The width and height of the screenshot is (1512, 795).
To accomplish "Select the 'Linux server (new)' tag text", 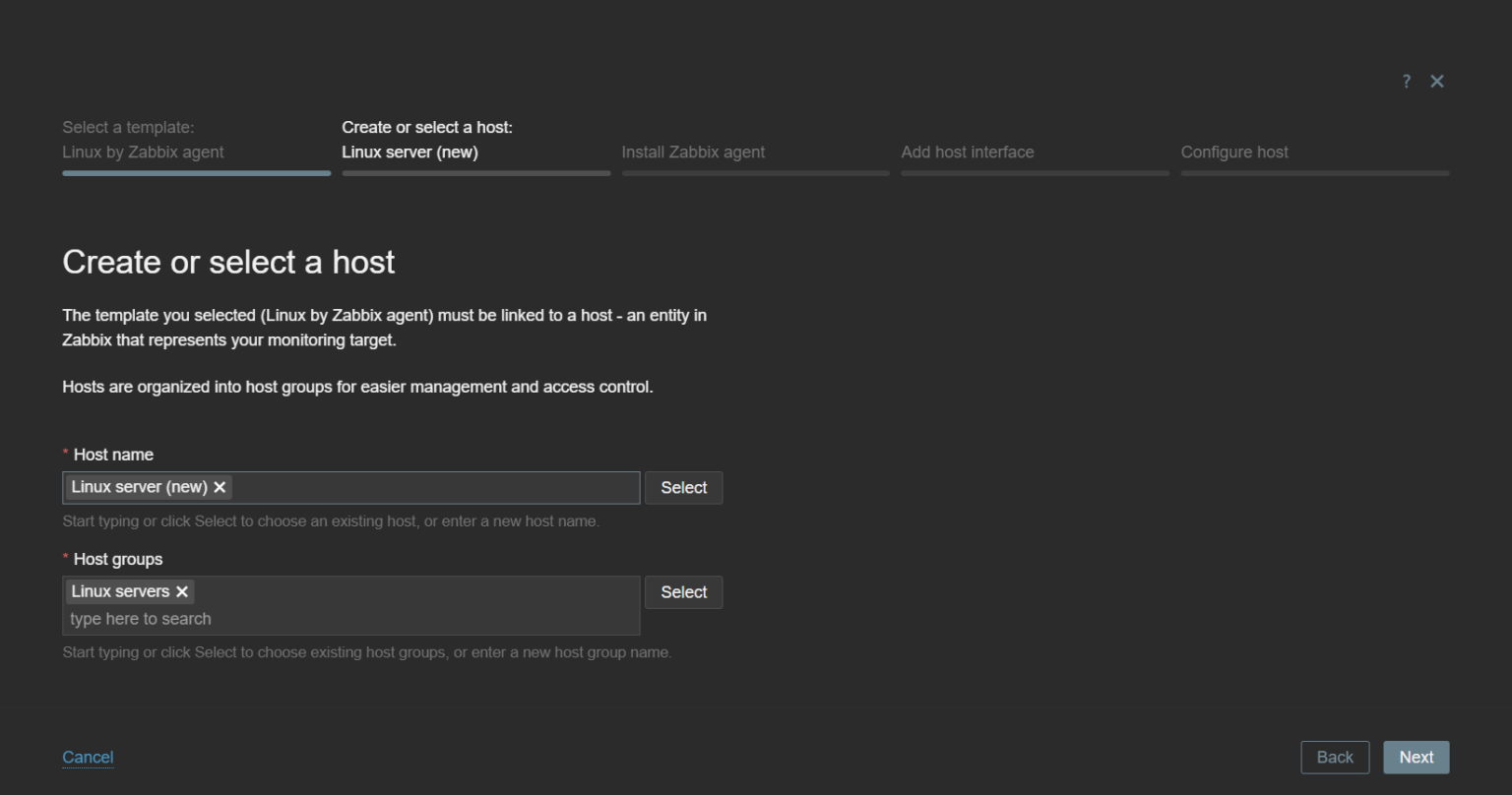I will pos(139,487).
